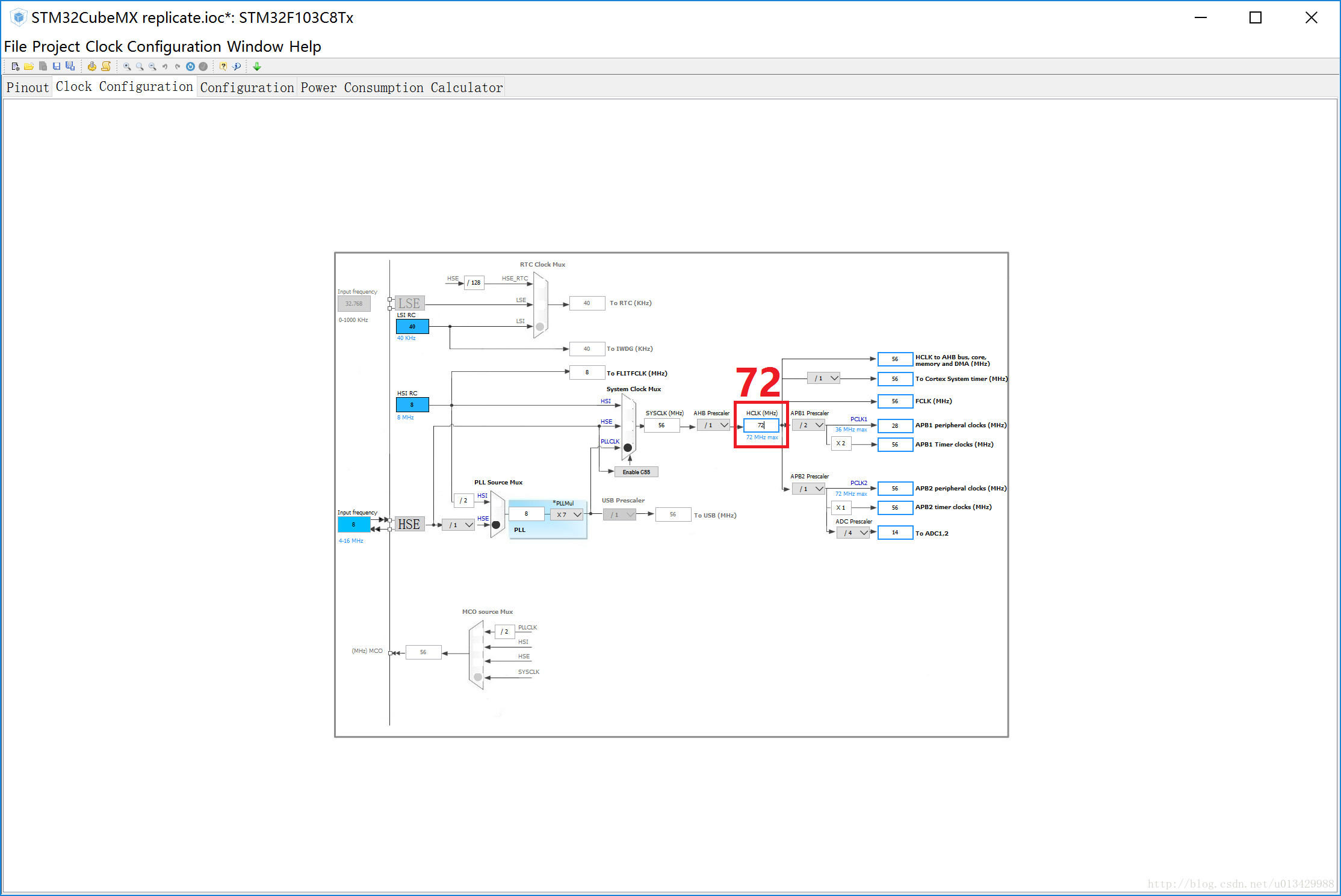Viewport: 1341px width, 896px height.
Task: Open the APB1 Prescaler /2 dropdown
Action: (809, 425)
